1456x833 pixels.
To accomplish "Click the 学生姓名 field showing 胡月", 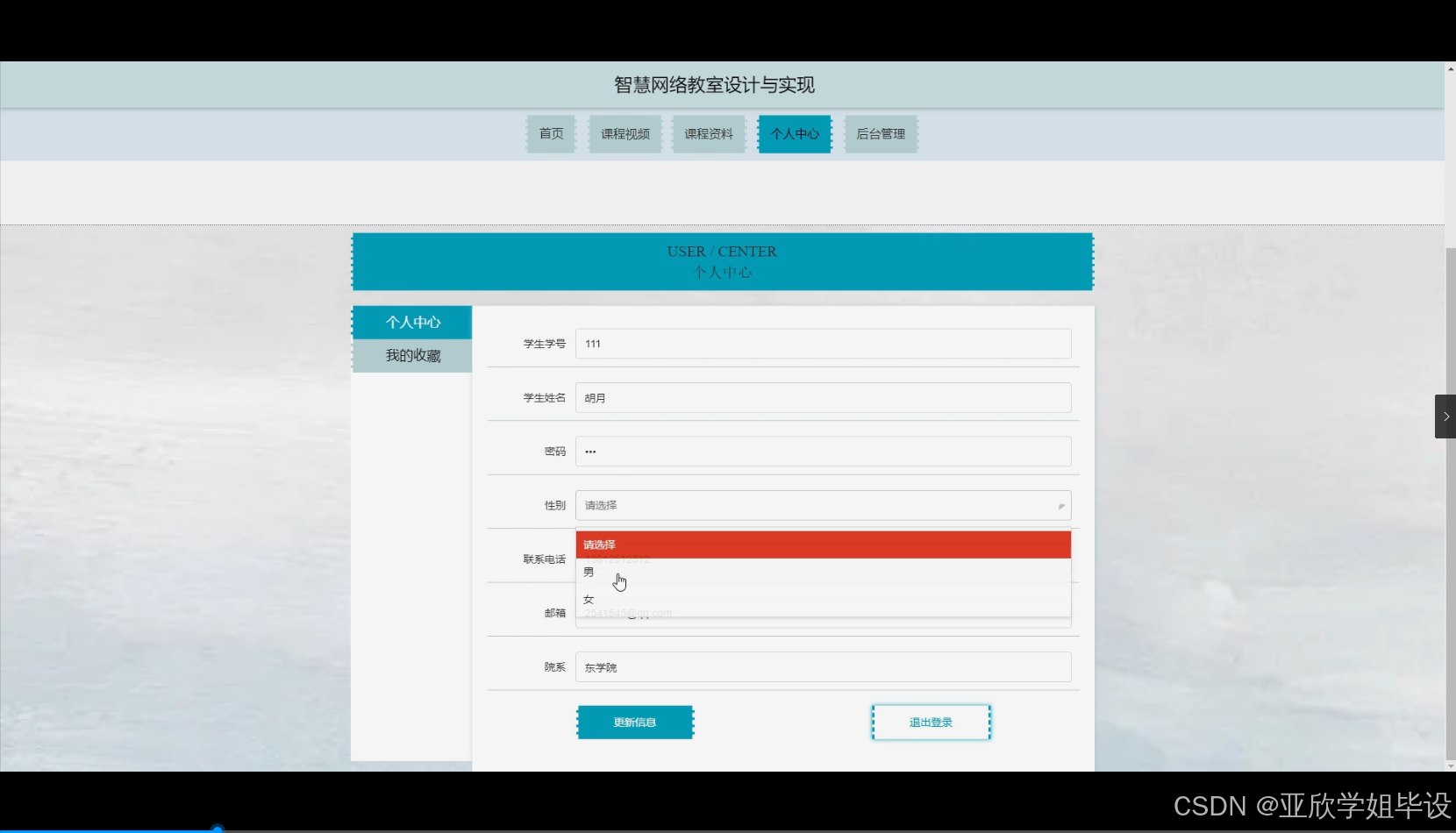I will (822, 397).
